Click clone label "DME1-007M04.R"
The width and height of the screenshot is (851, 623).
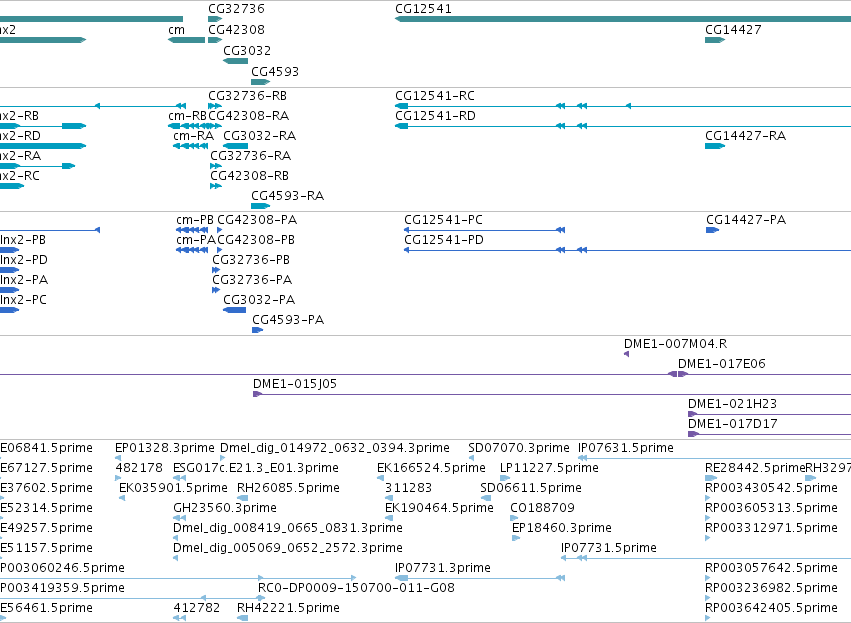point(676,344)
